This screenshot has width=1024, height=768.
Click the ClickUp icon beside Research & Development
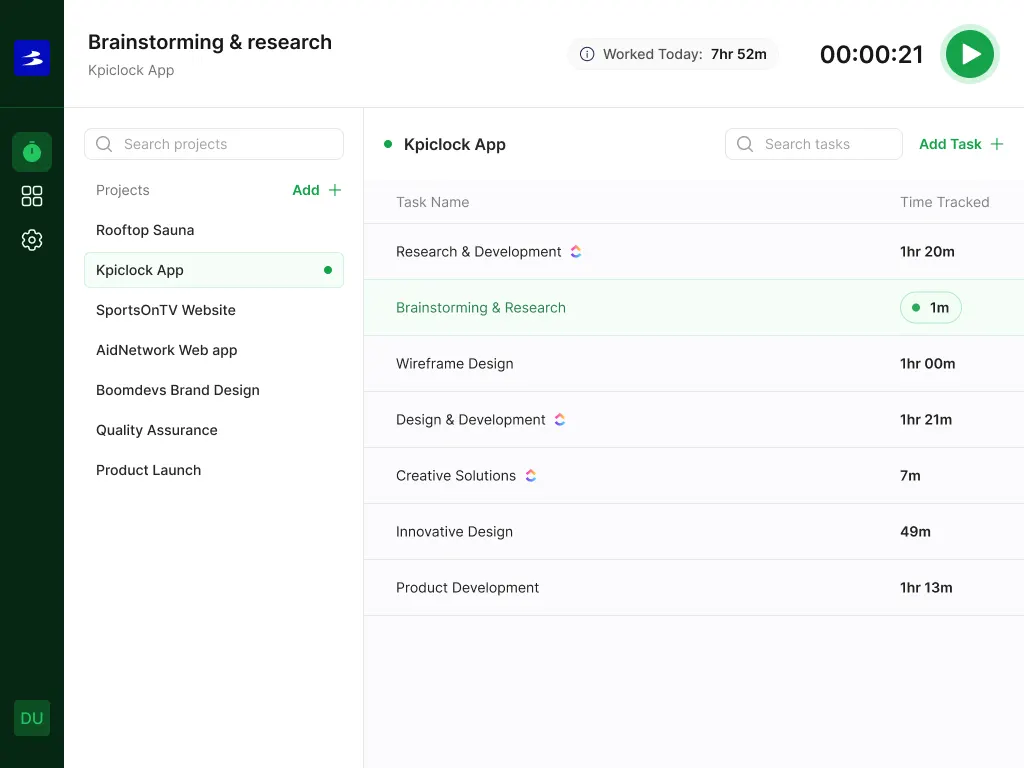(575, 251)
